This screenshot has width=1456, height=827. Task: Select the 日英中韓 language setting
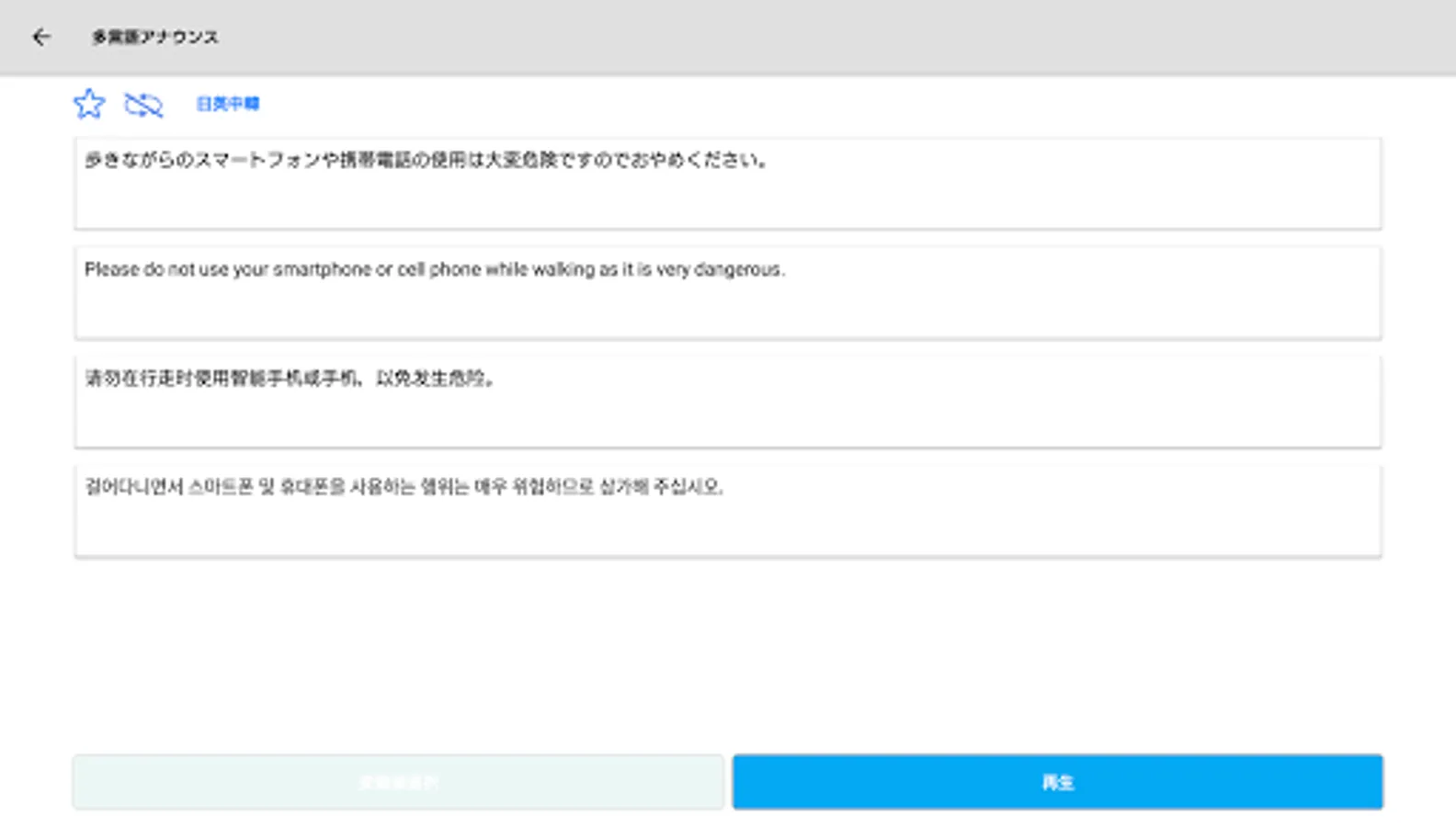coord(228,104)
